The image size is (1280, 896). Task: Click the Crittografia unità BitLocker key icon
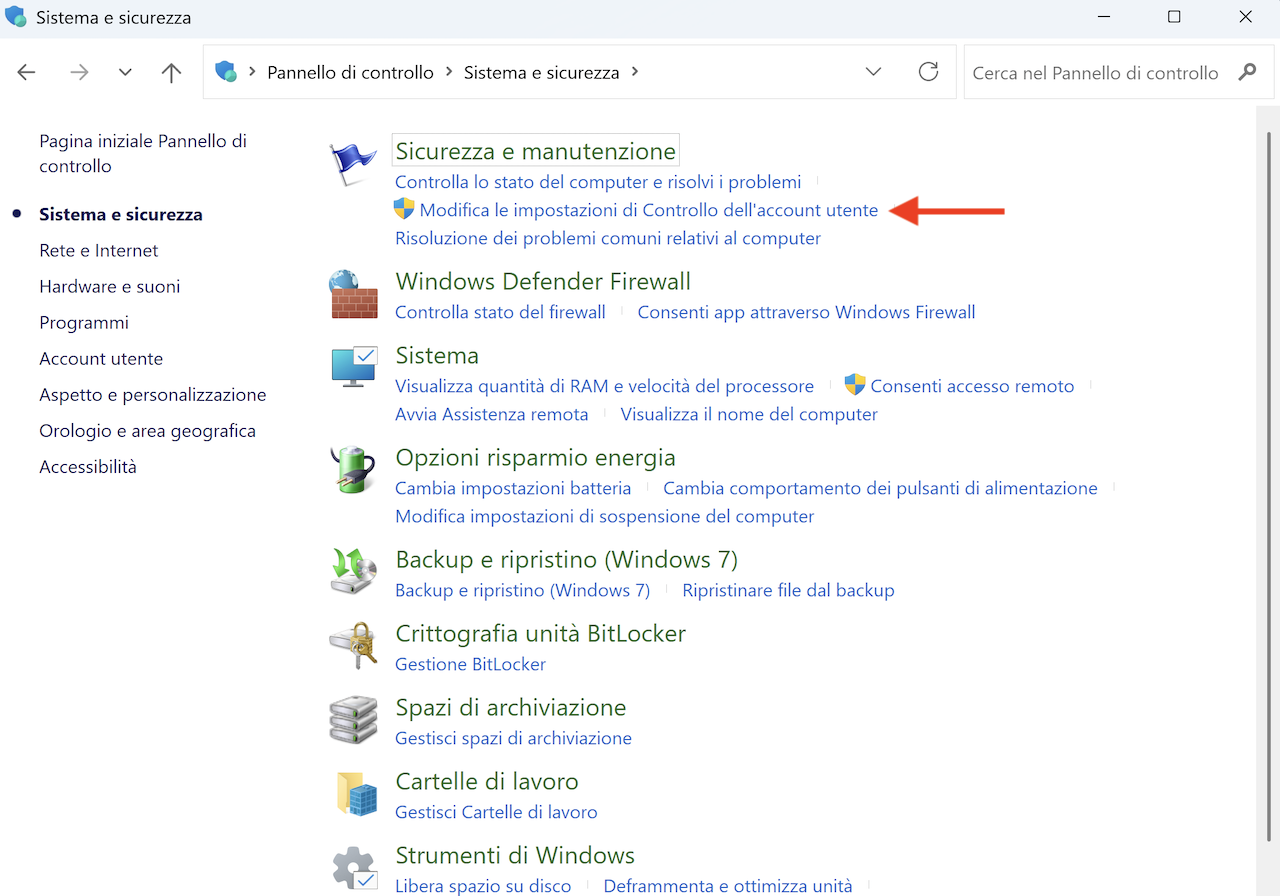(353, 647)
